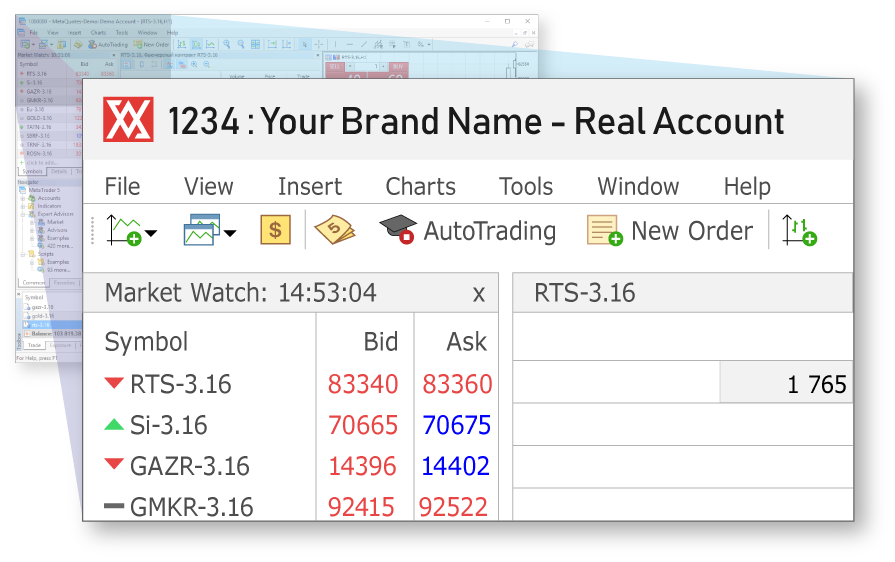Screen dimensions: 895x562
Task: Toggle AutoTrading in the front window toolbar
Action: click(467, 231)
